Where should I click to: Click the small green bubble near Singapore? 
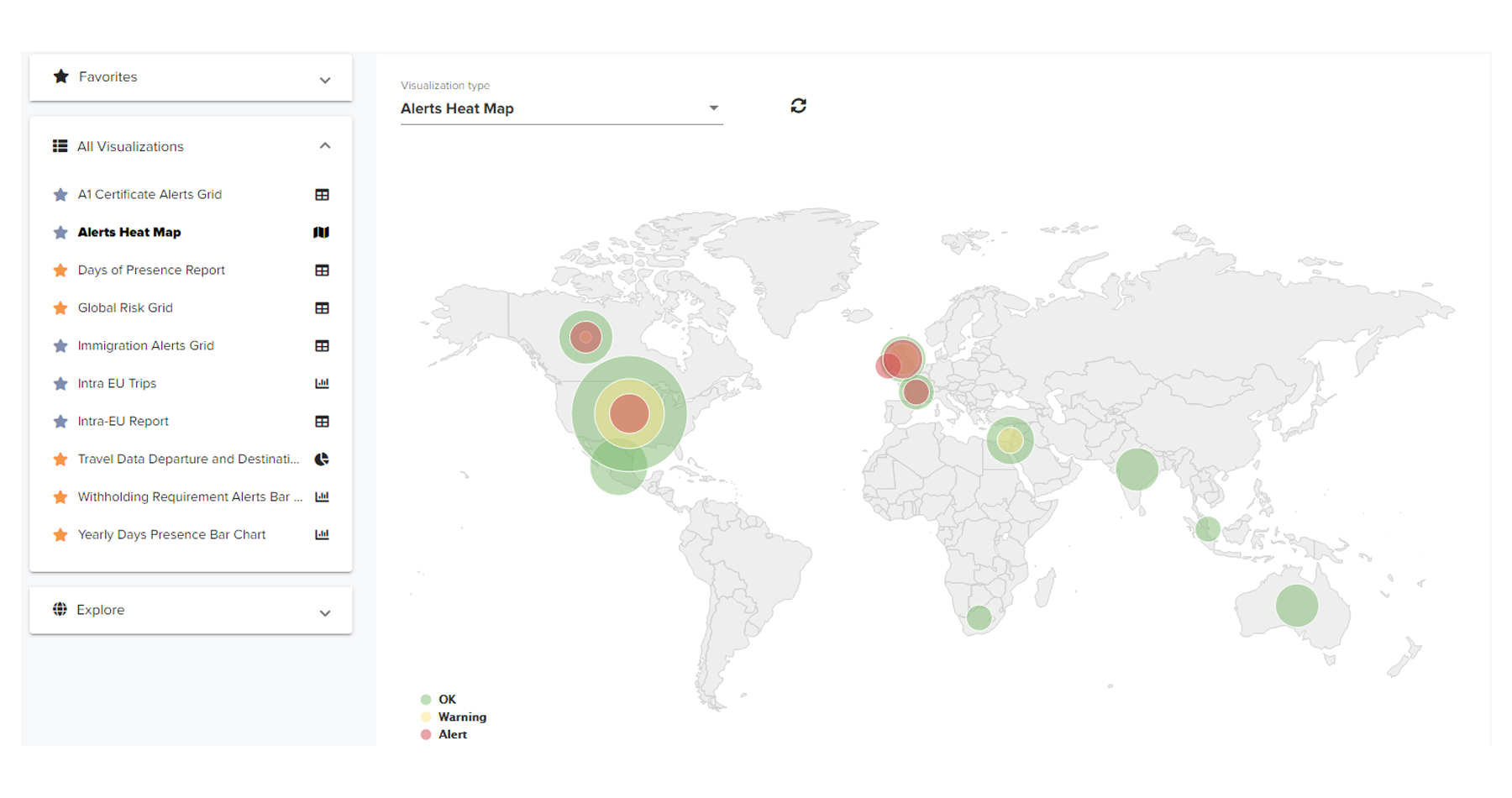(1208, 529)
